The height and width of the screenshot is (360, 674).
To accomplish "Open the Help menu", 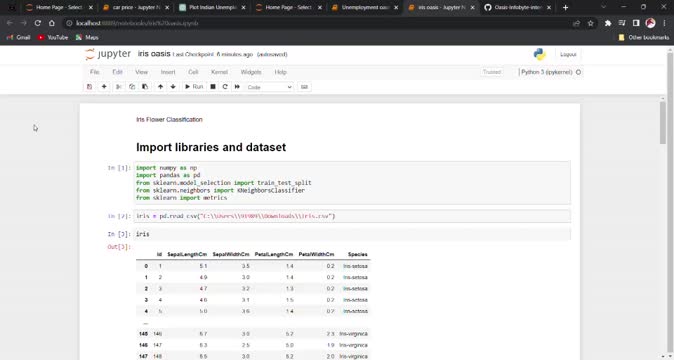I will tap(280, 72).
